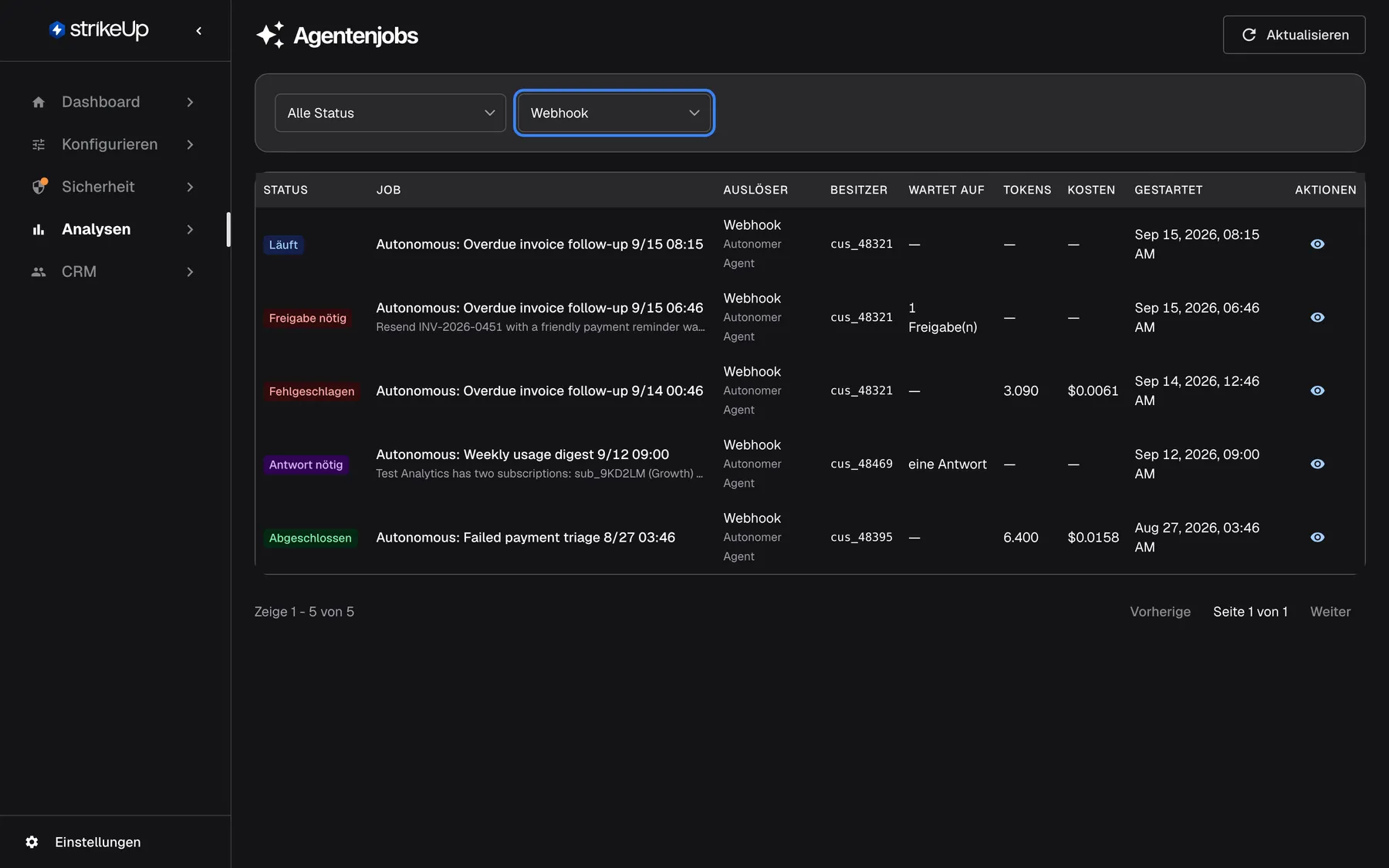View the running 9/15 08:15 job
Screen dimensions: 1389x868
coord(1317,244)
